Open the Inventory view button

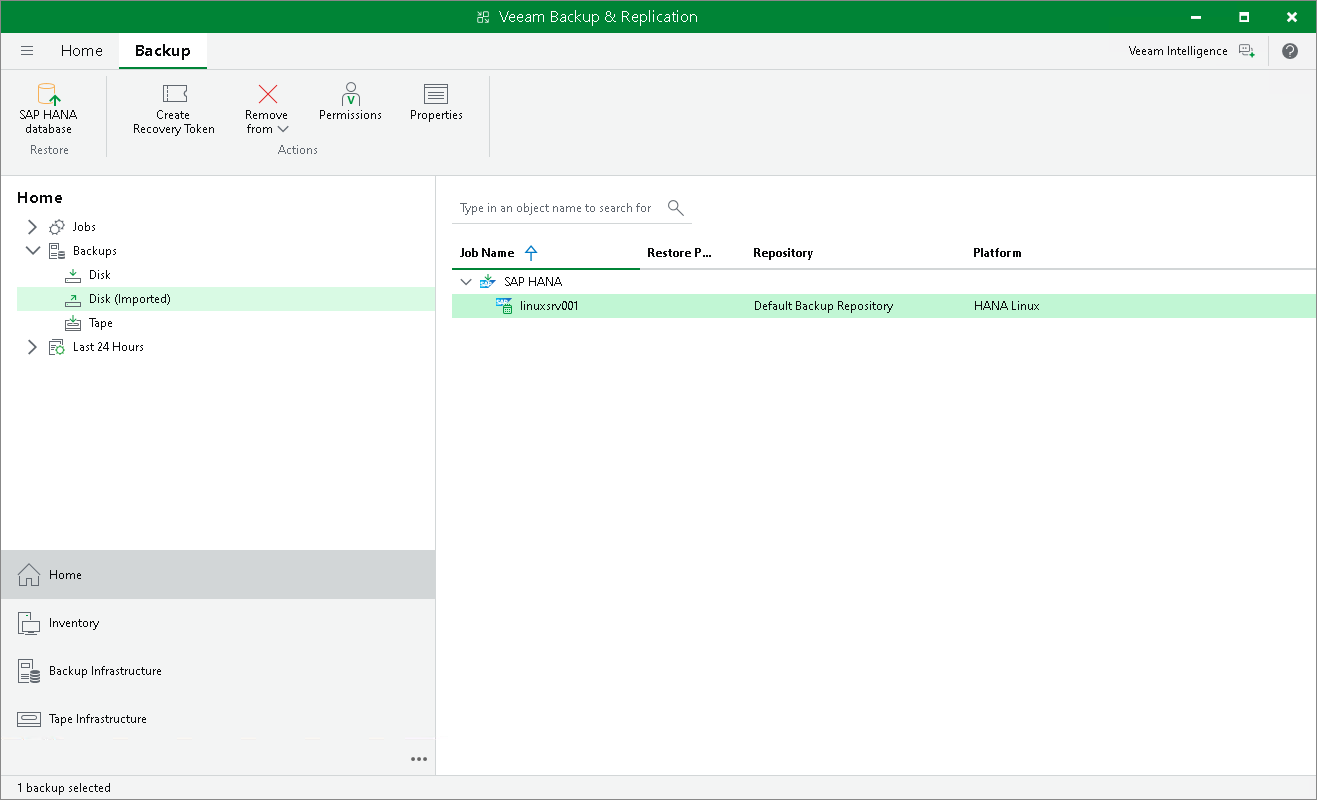pyautogui.click(x=218, y=623)
